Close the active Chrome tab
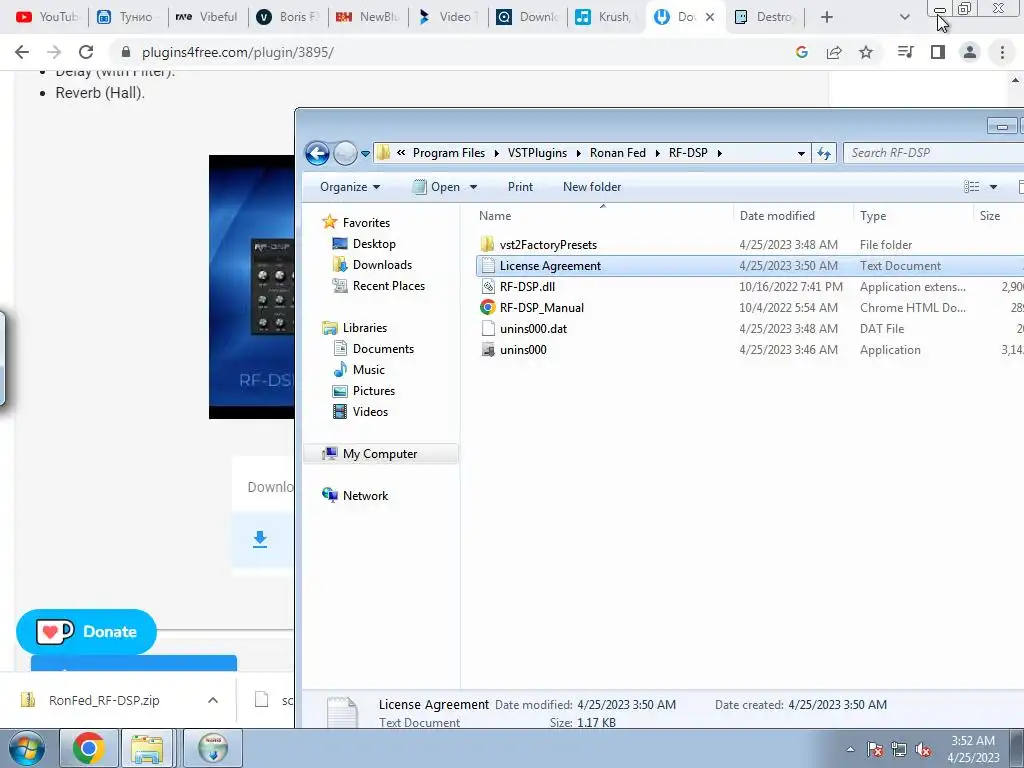The image size is (1024, 768). 710,18
